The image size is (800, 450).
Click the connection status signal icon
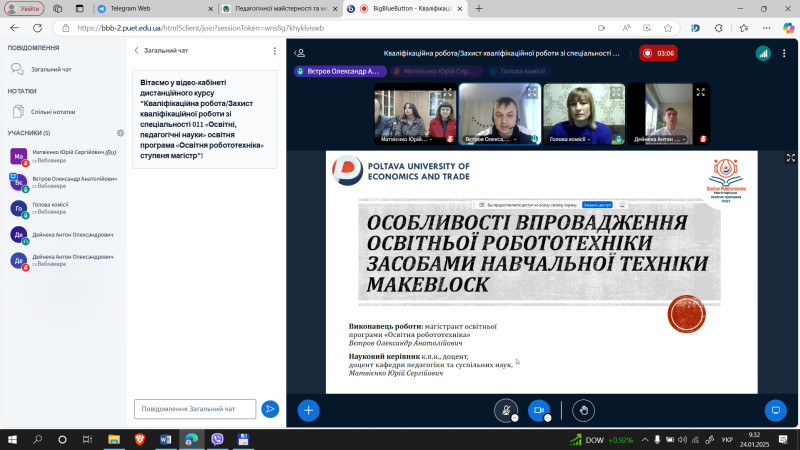click(x=763, y=53)
